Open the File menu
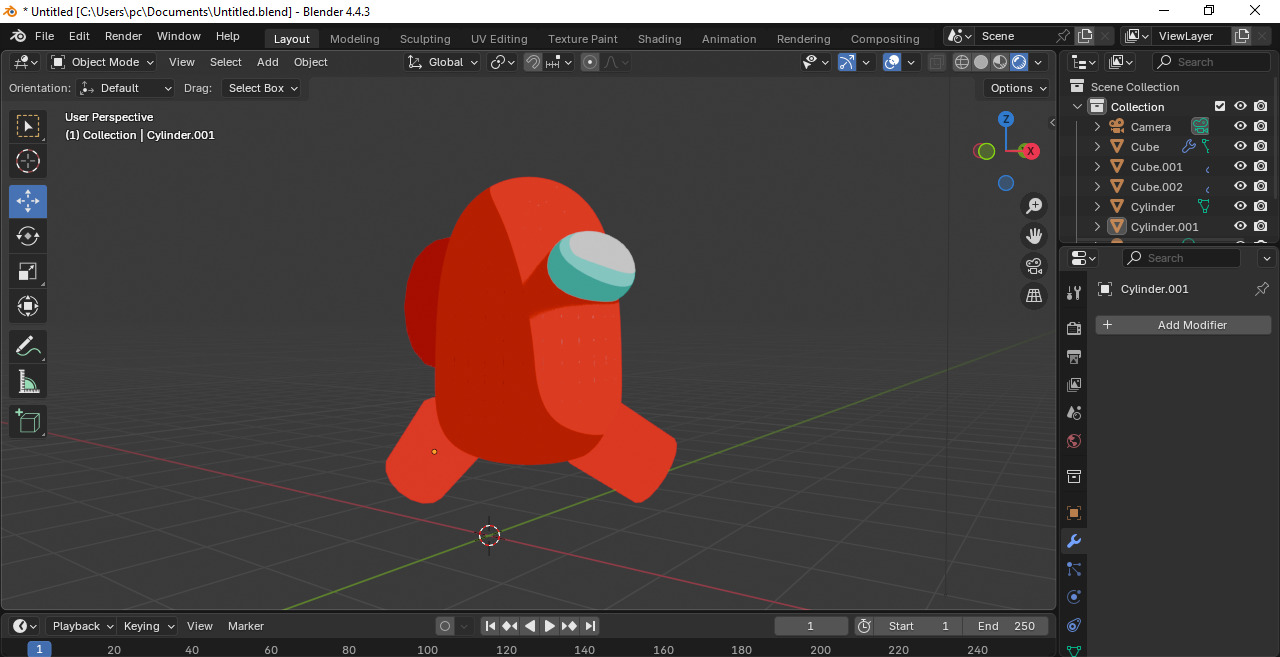This screenshot has width=1280, height=657. point(44,36)
